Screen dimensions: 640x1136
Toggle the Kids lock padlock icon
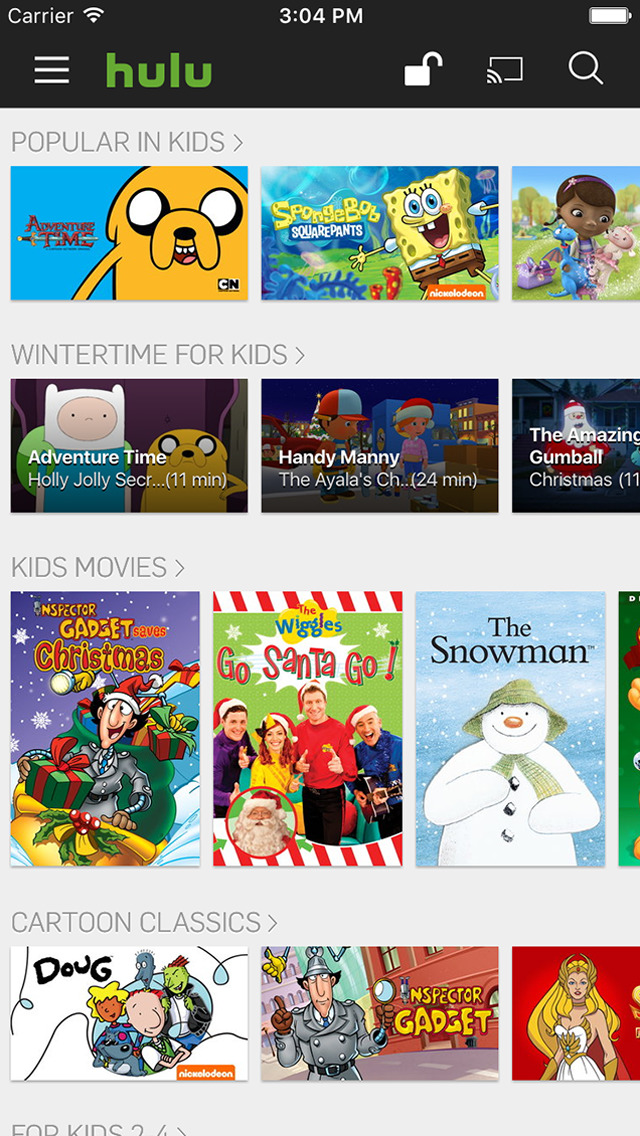click(423, 69)
